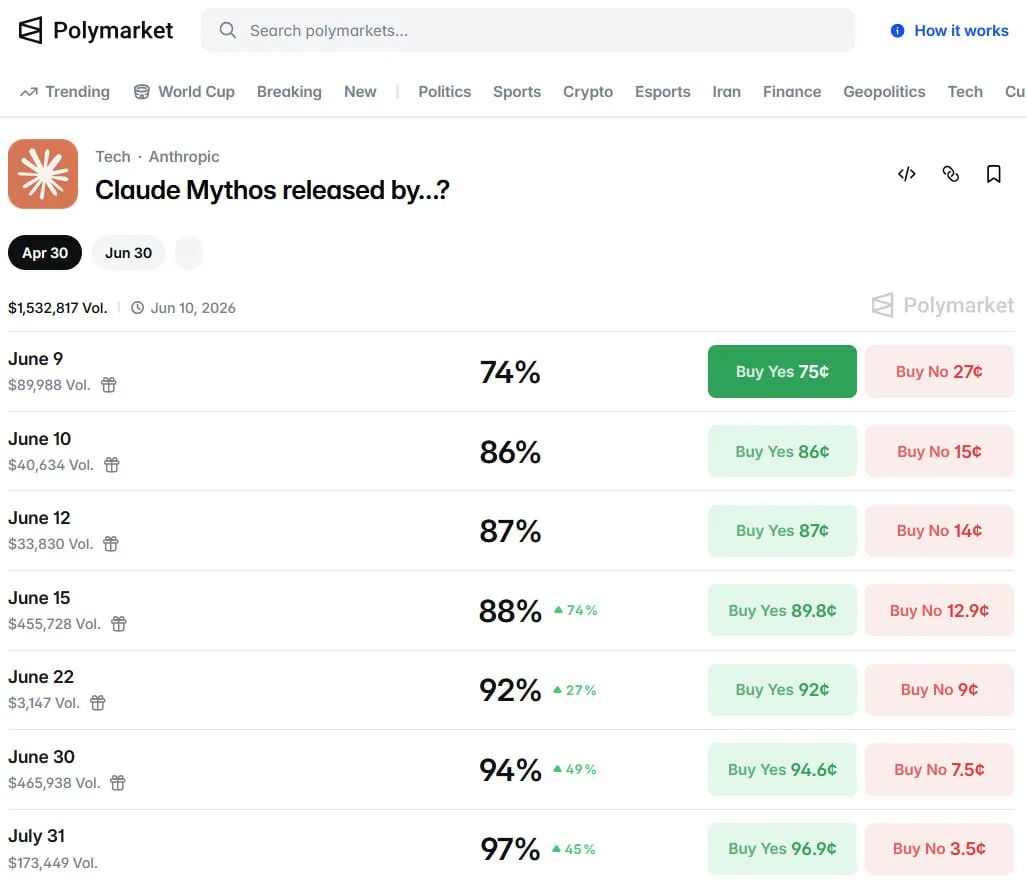
Task: Open the Geopolitics category
Action: click(884, 92)
